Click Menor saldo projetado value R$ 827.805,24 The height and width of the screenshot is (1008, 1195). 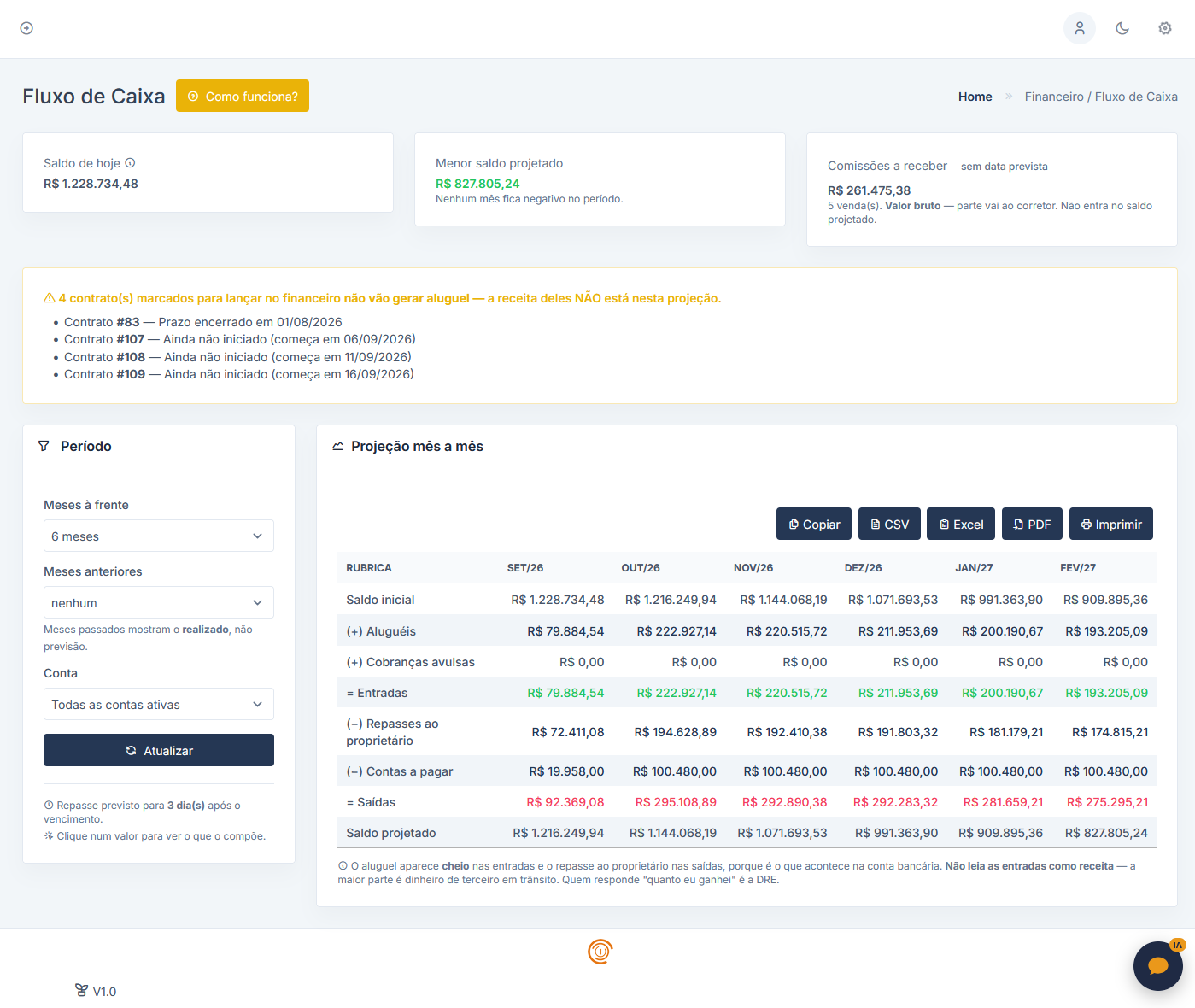[477, 184]
